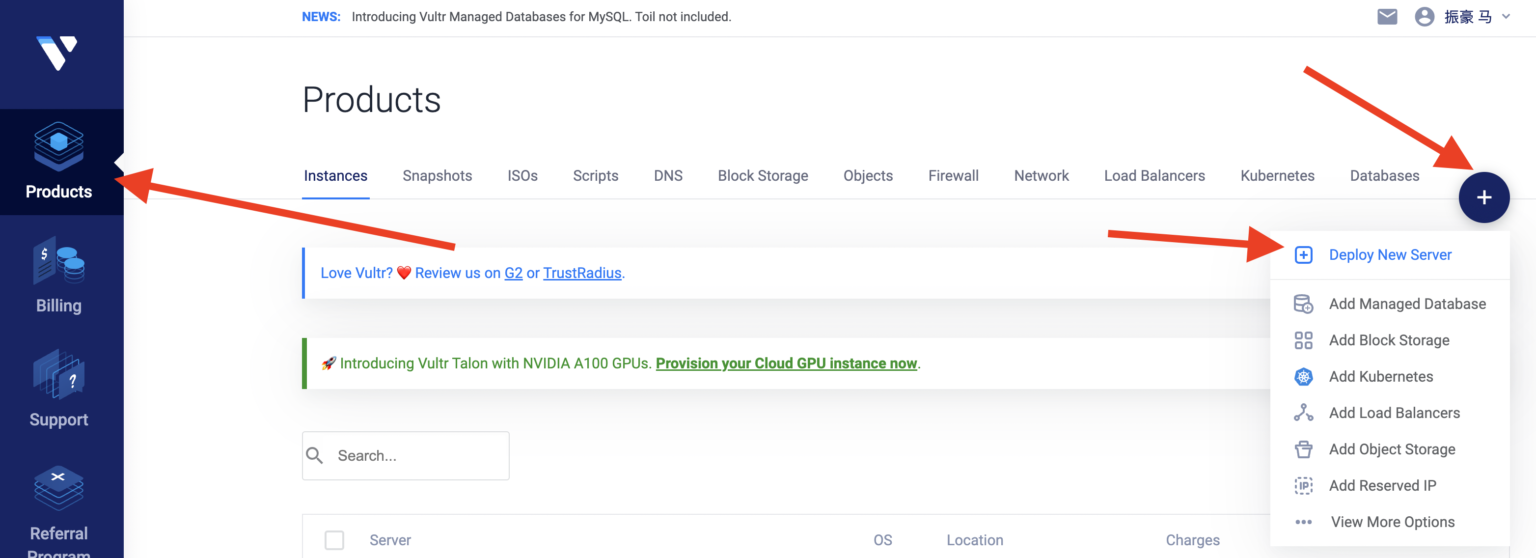Switch to the Firewall tab
The image size is (1536, 558).
(x=953, y=176)
